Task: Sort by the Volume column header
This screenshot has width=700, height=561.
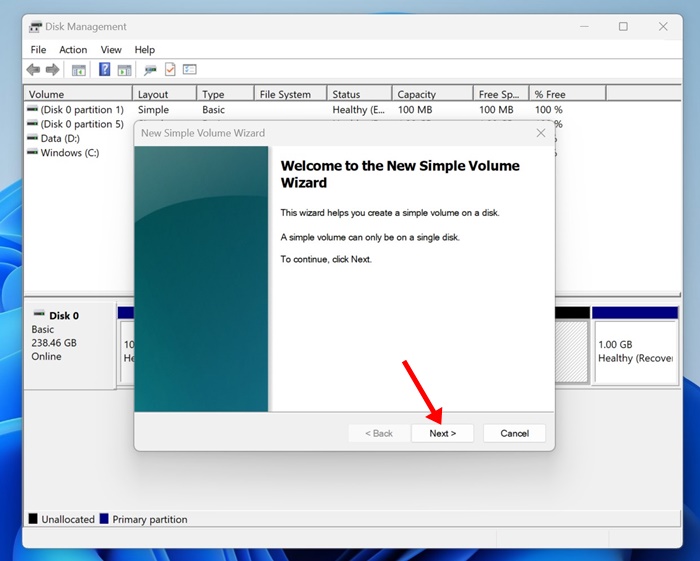Action: tap(78, 94)
